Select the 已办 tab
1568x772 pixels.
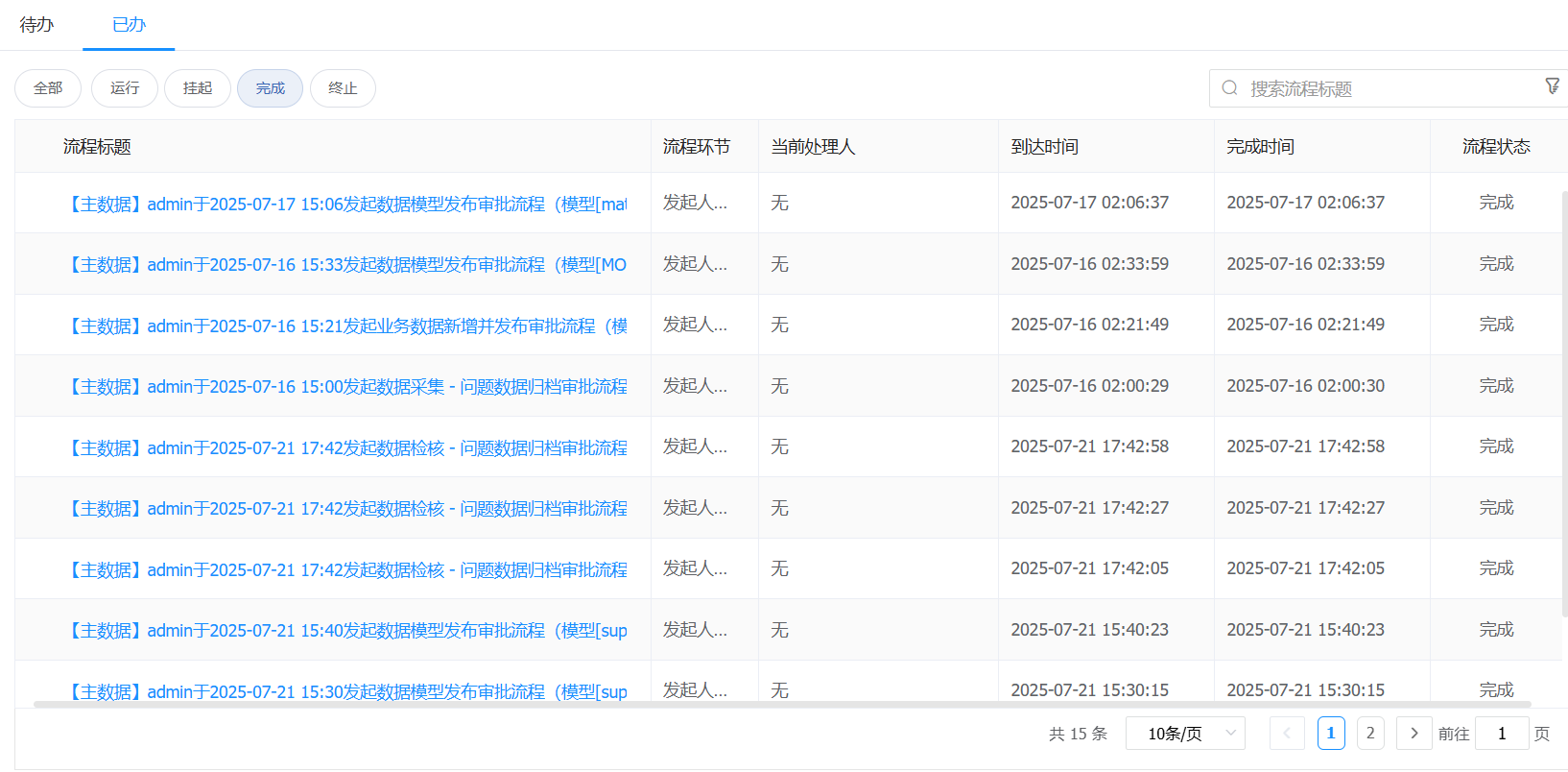(x=129, y=25)
